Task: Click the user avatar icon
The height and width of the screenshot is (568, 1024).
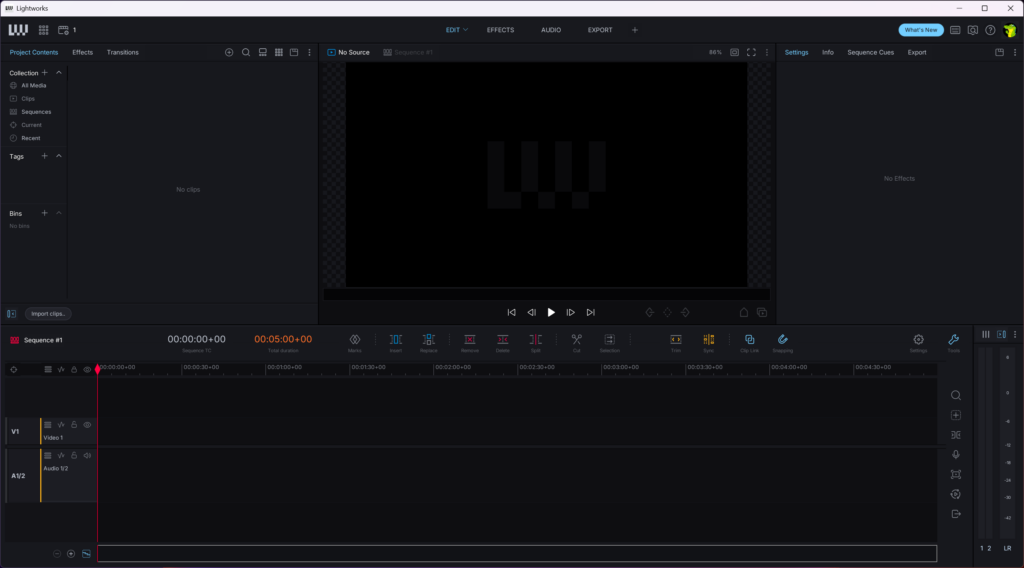Action: pyautogui.click(x=1010, y=30)
